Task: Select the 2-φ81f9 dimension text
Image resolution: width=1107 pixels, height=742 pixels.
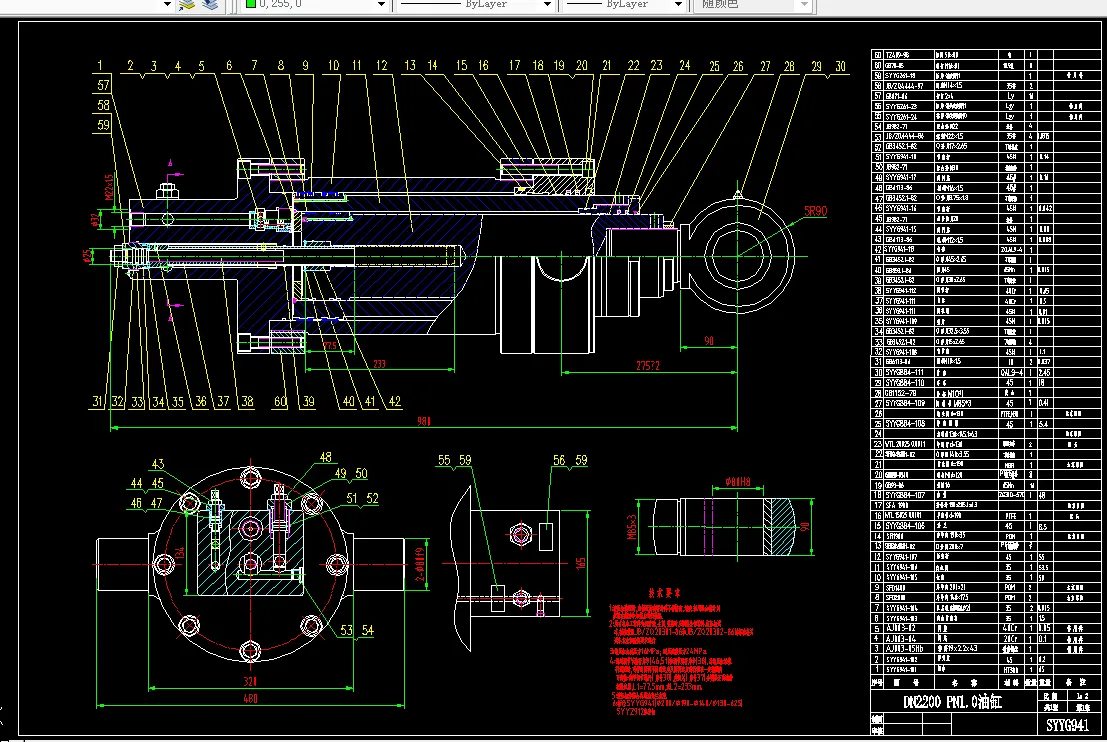Action: coord(420,564)
